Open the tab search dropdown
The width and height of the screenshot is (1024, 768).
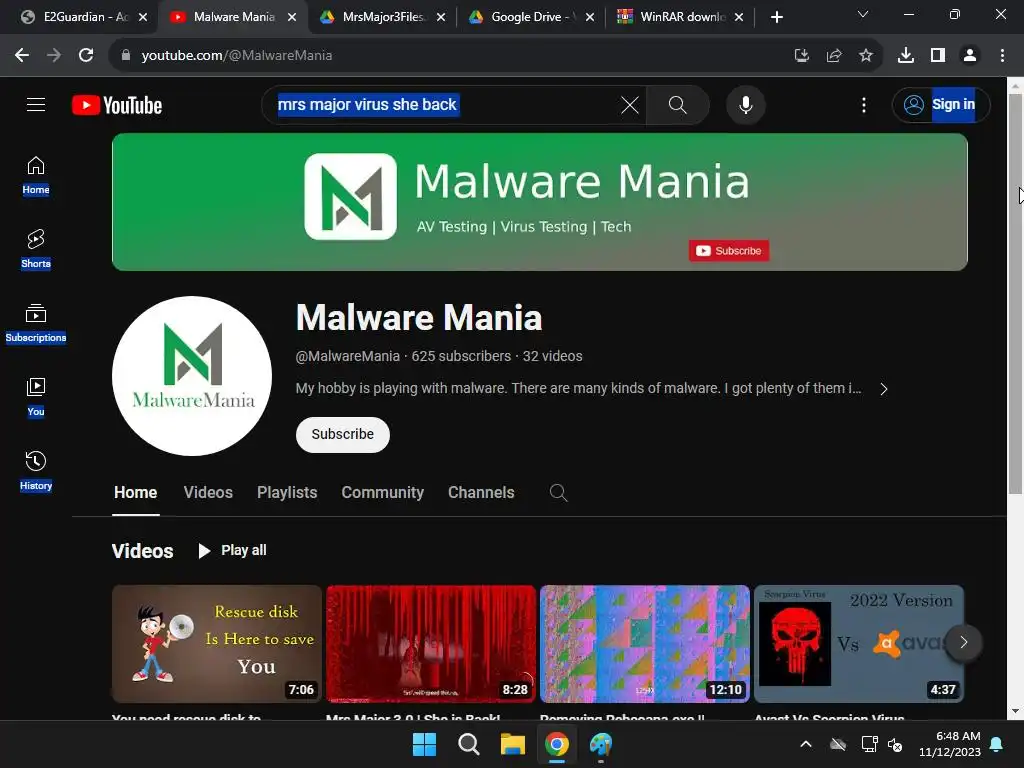pos(863,14)
